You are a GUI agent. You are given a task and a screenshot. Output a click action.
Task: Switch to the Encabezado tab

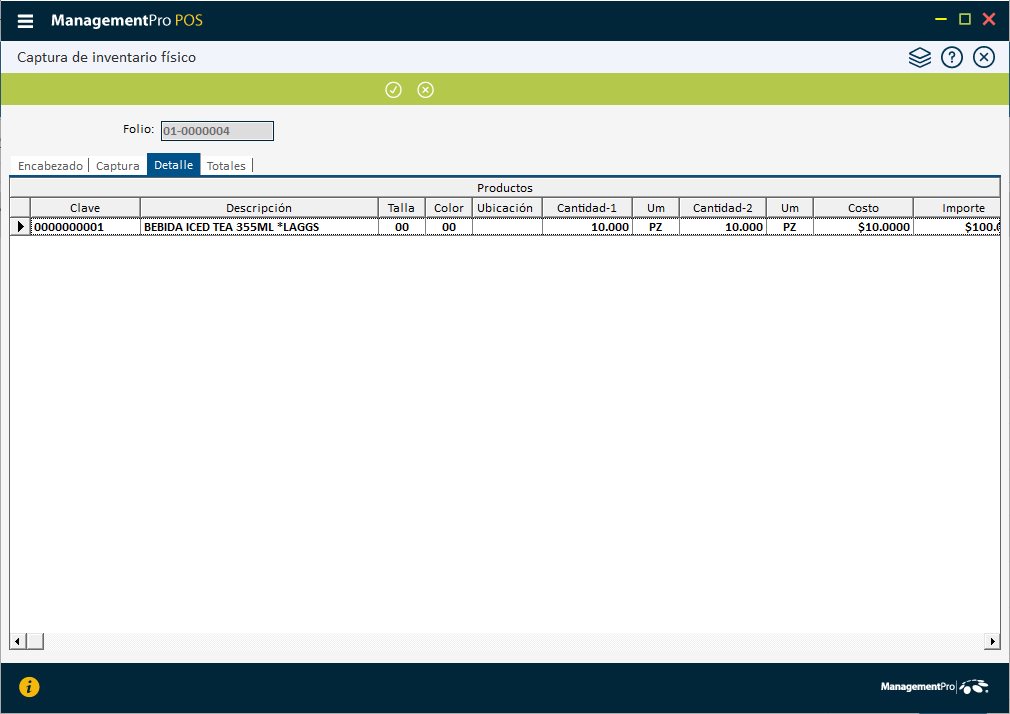point(50,166)
